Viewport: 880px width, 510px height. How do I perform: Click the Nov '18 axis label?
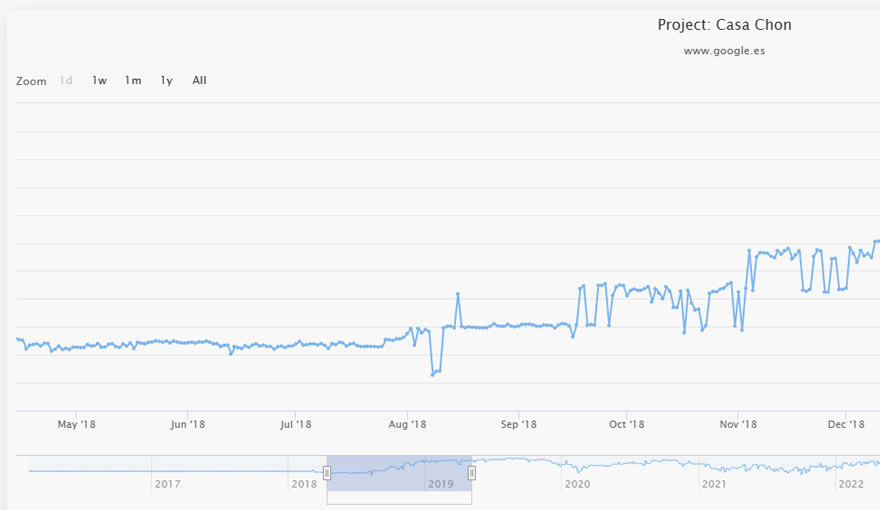click(x=737, y=425)
